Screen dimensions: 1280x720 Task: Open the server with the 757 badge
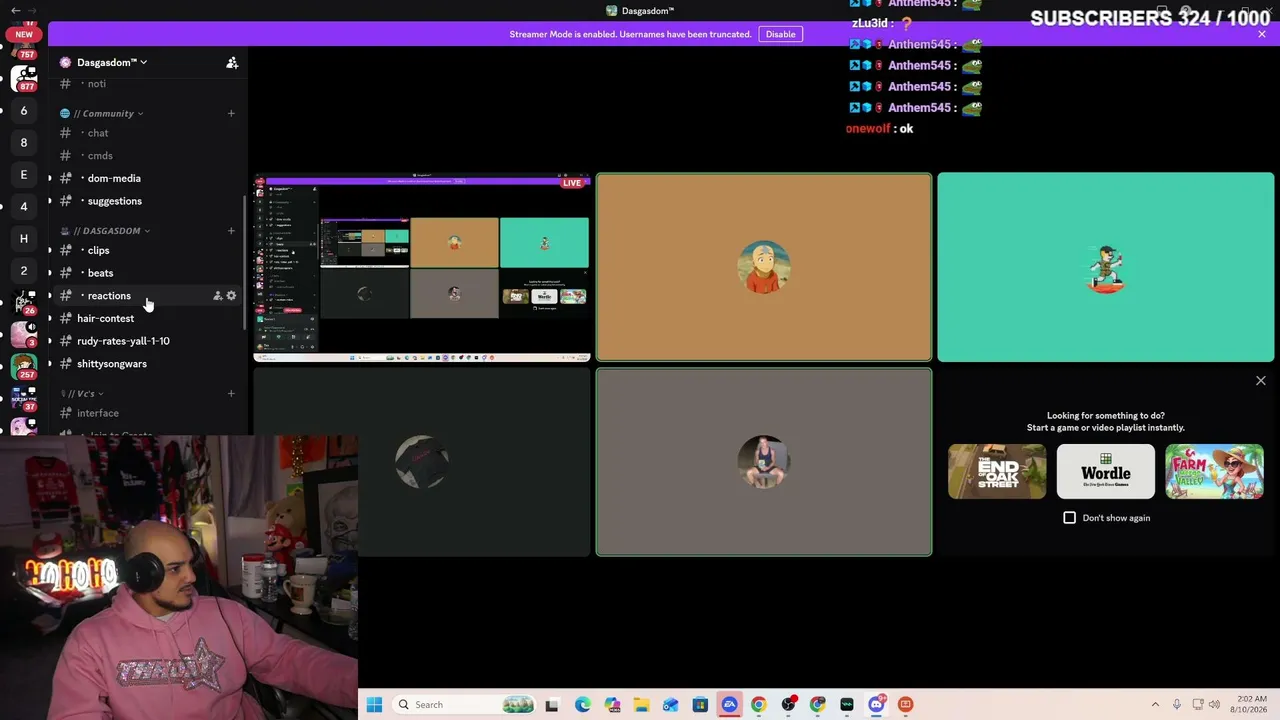coord(24,49)
